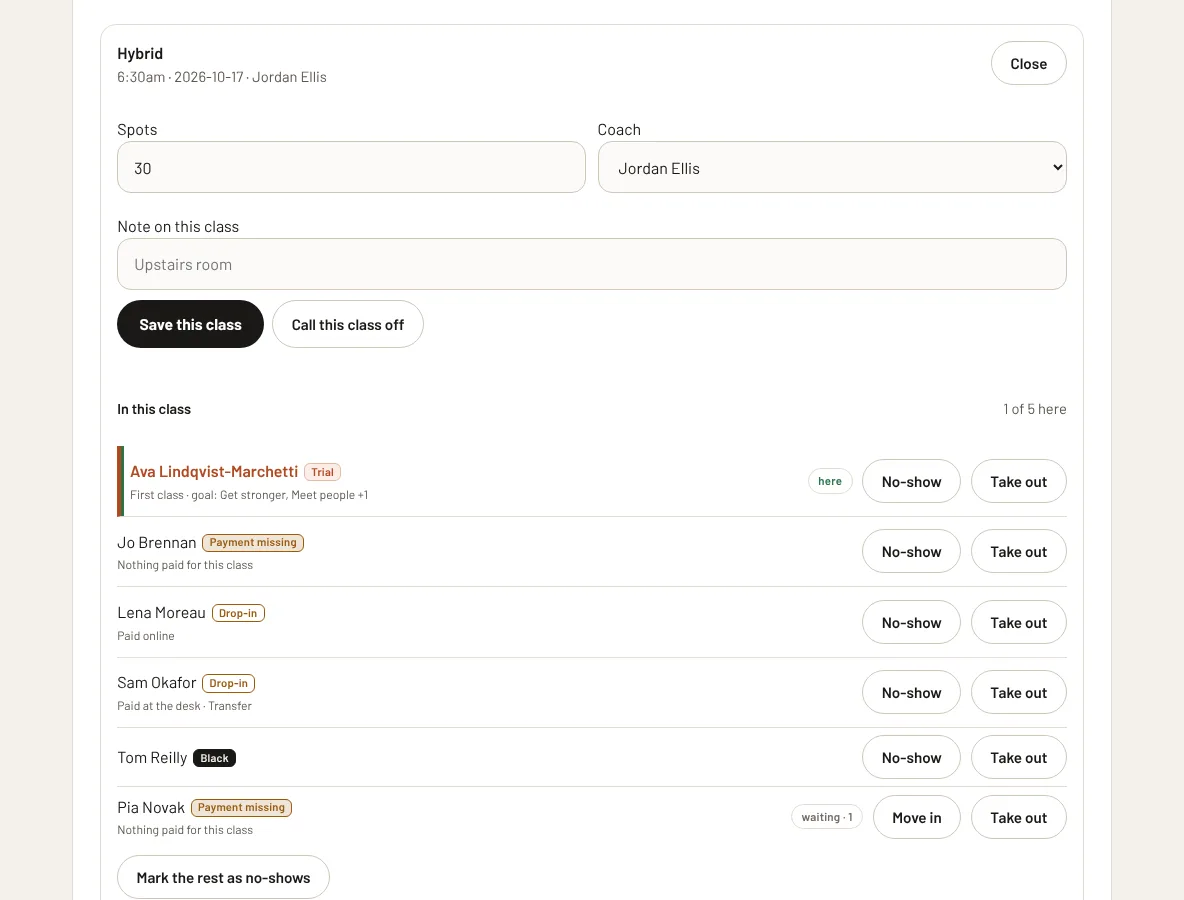The image size is (1184, 900).
Task: Click Tom Reilly's Black badge
Action: tap(214, 758)
